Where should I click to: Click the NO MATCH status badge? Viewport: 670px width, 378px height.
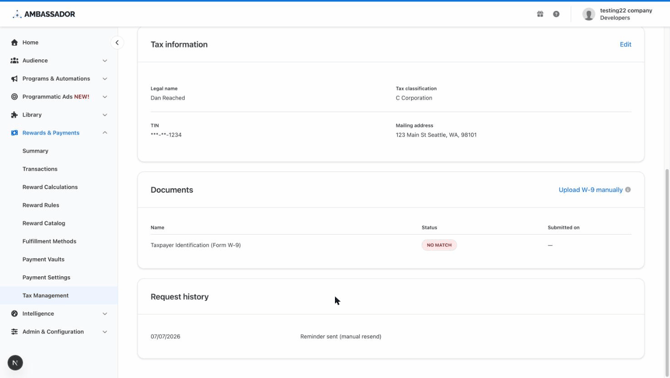click(439, 245)
